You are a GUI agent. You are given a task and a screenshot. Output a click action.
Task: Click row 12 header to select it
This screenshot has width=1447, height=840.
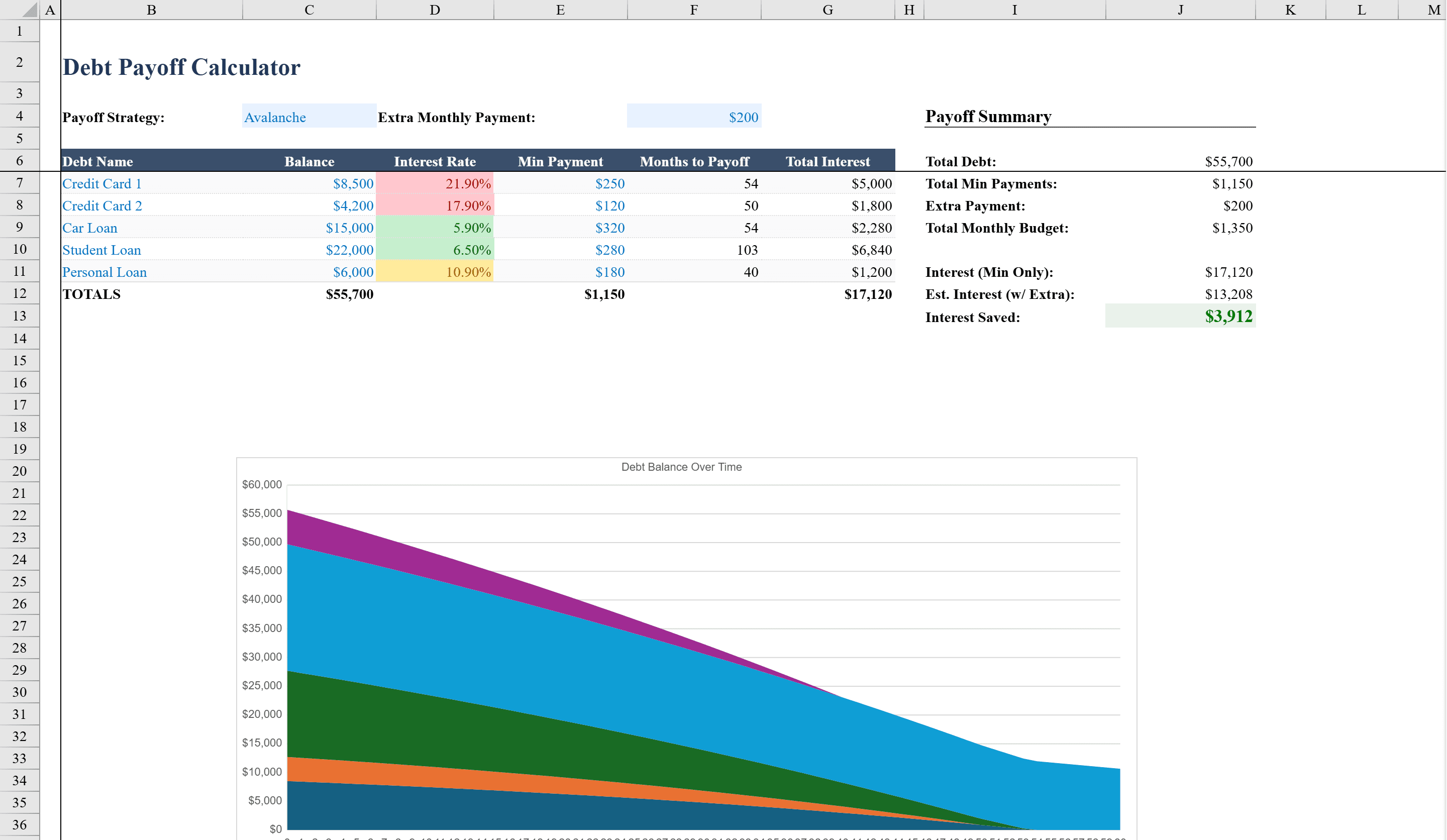click(x=20, y=293)
